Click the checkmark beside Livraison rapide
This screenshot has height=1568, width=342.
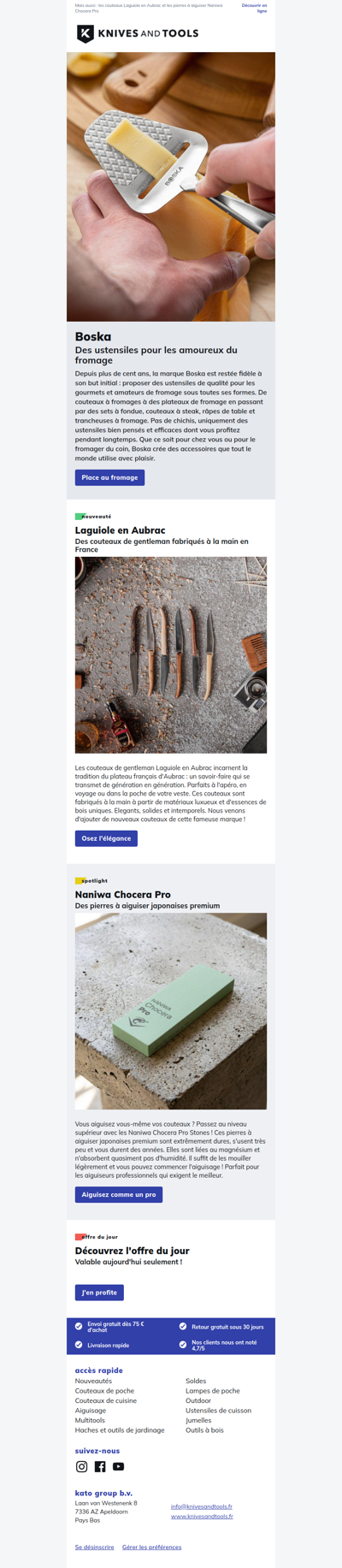click(x=79, y=1345)
